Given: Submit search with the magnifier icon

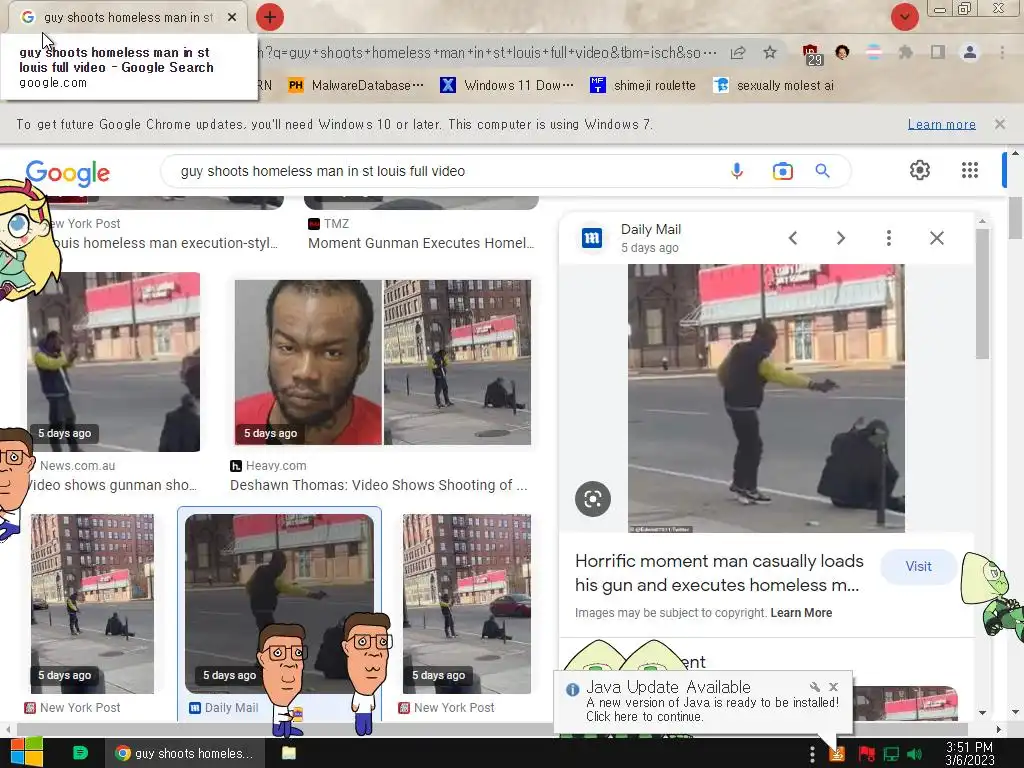Looking at the screenshot, I should [822, 171].
